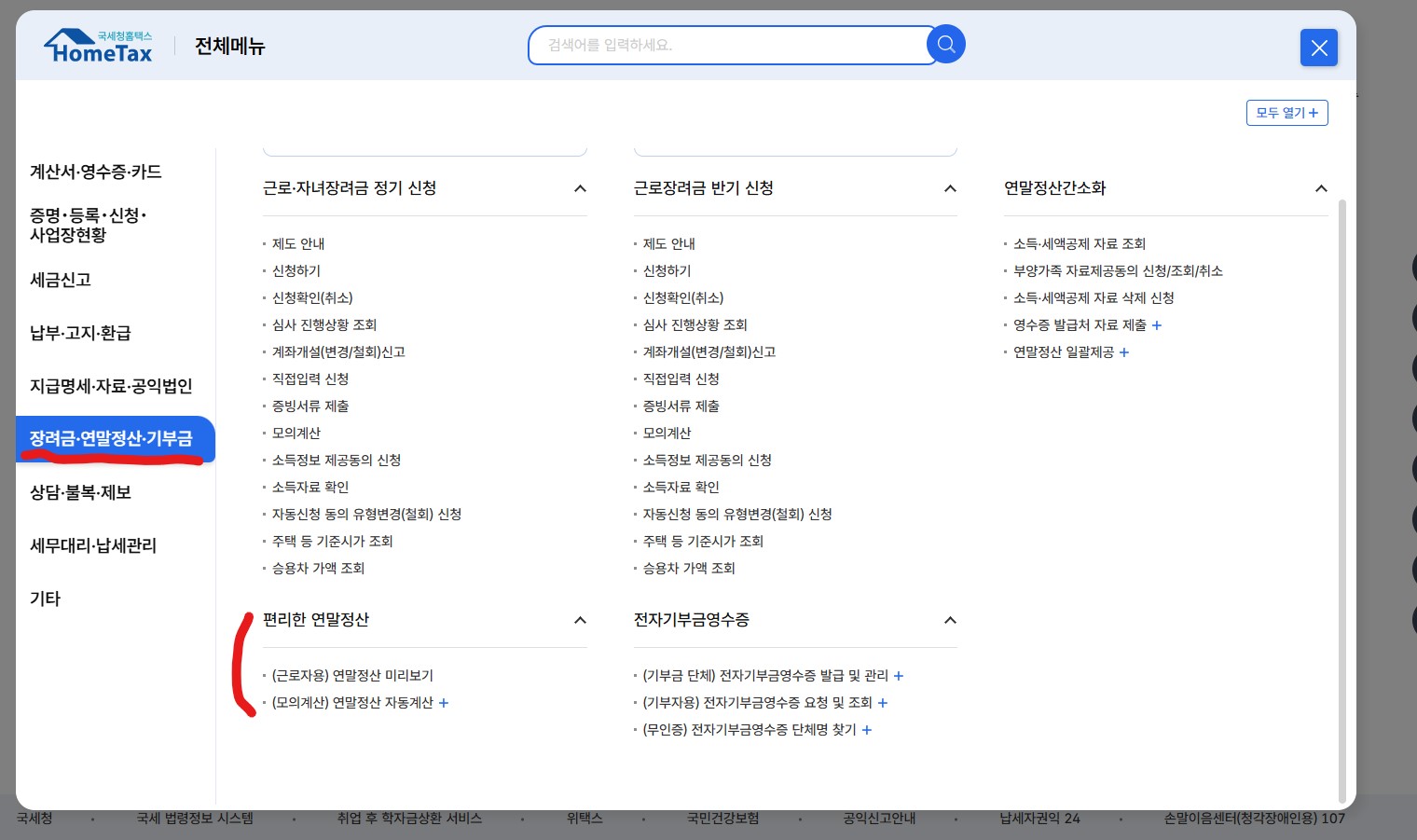Open (무인증) 전자기부금영수증 단체명 찾기 link
This screenshot has width=1417, height=840.
(x=750, y=730)
